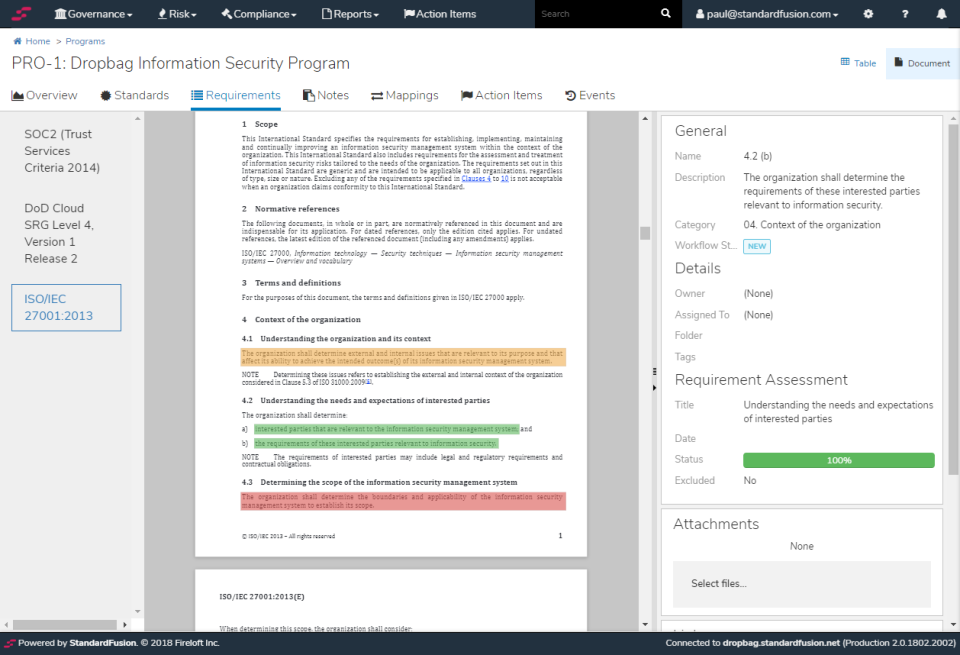Click document pane scroll down arrow
The height and width of the screenshot is (655, 960).
645,624
